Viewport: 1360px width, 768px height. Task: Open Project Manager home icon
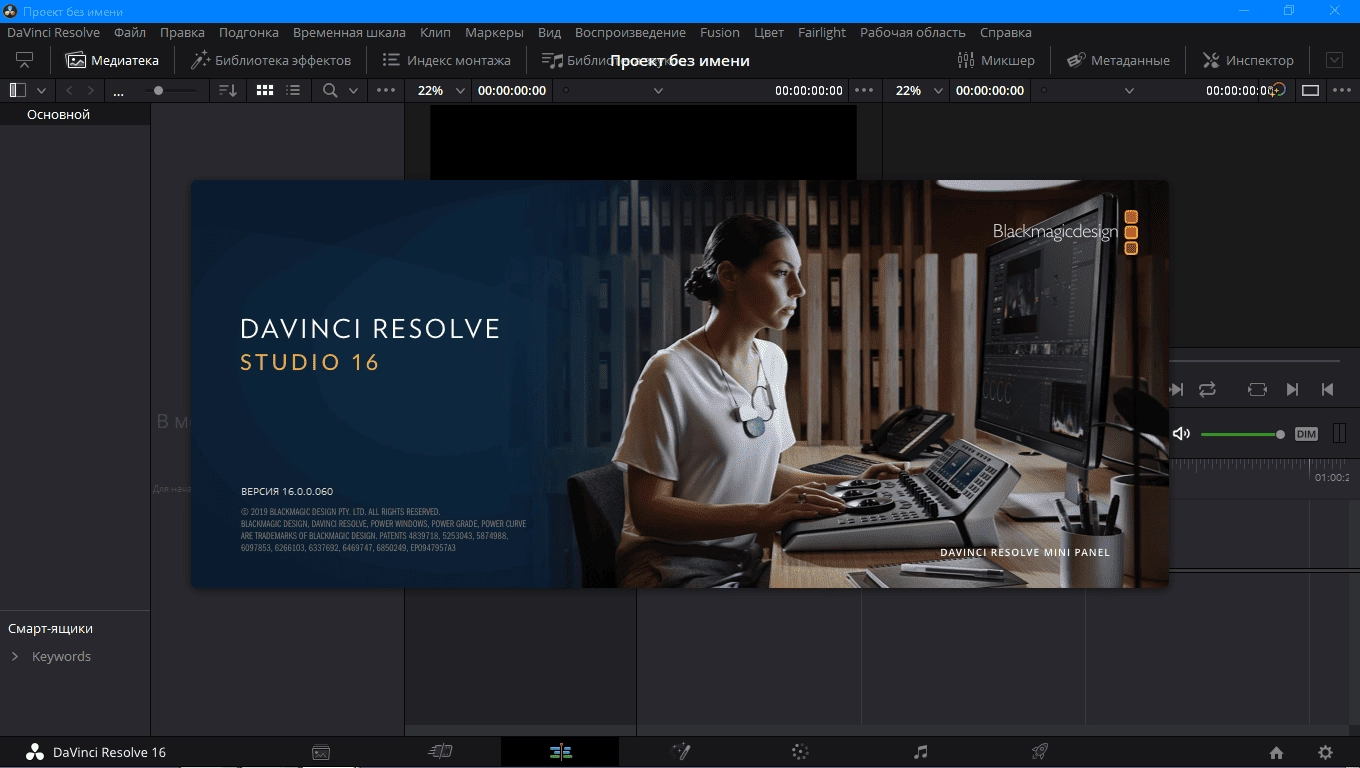coord(1276,753)
